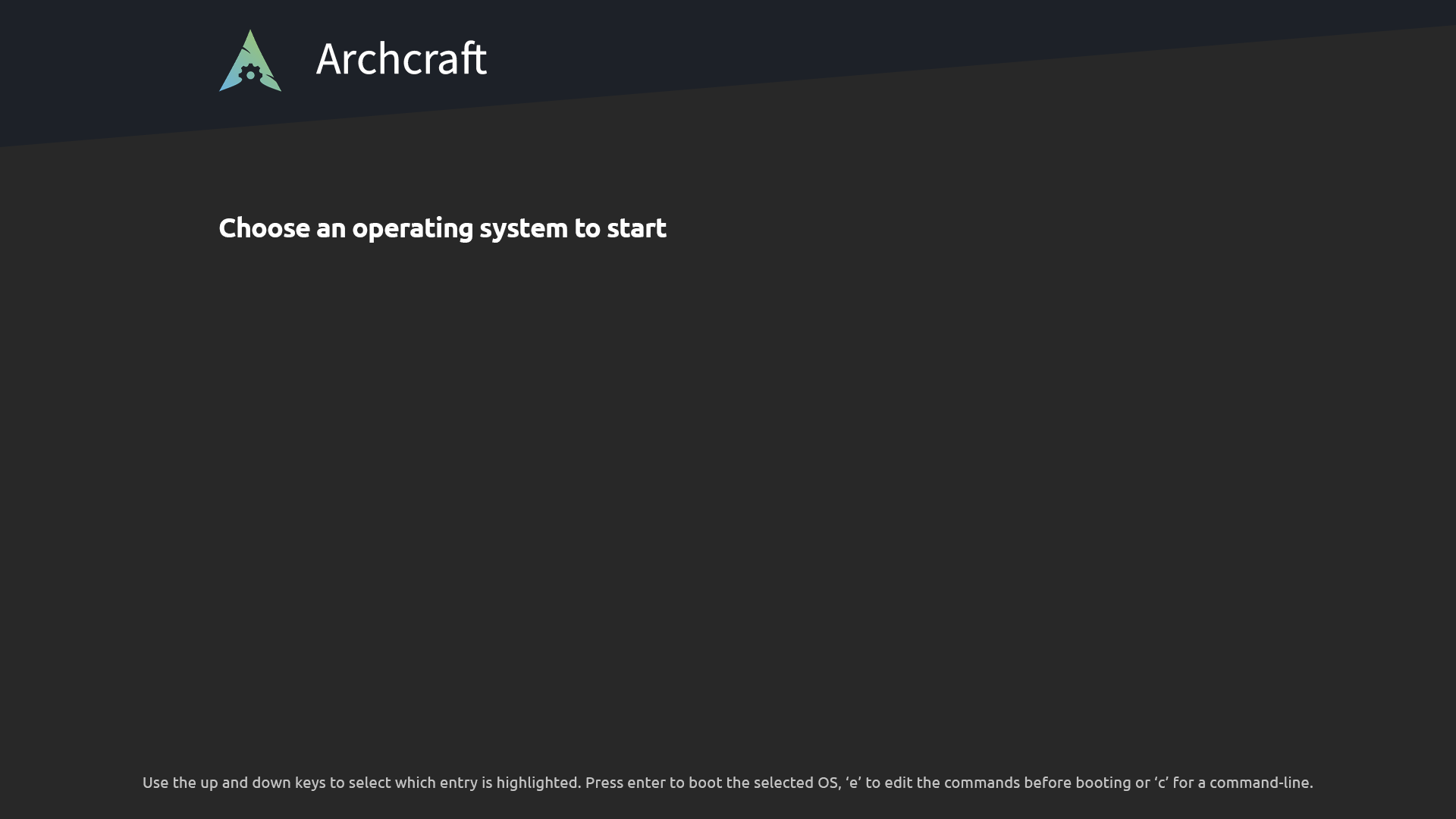This screenshot has width=1456, height=819.
Task: Click the 'selected OS' text in the footer
Action: (795, 783)
